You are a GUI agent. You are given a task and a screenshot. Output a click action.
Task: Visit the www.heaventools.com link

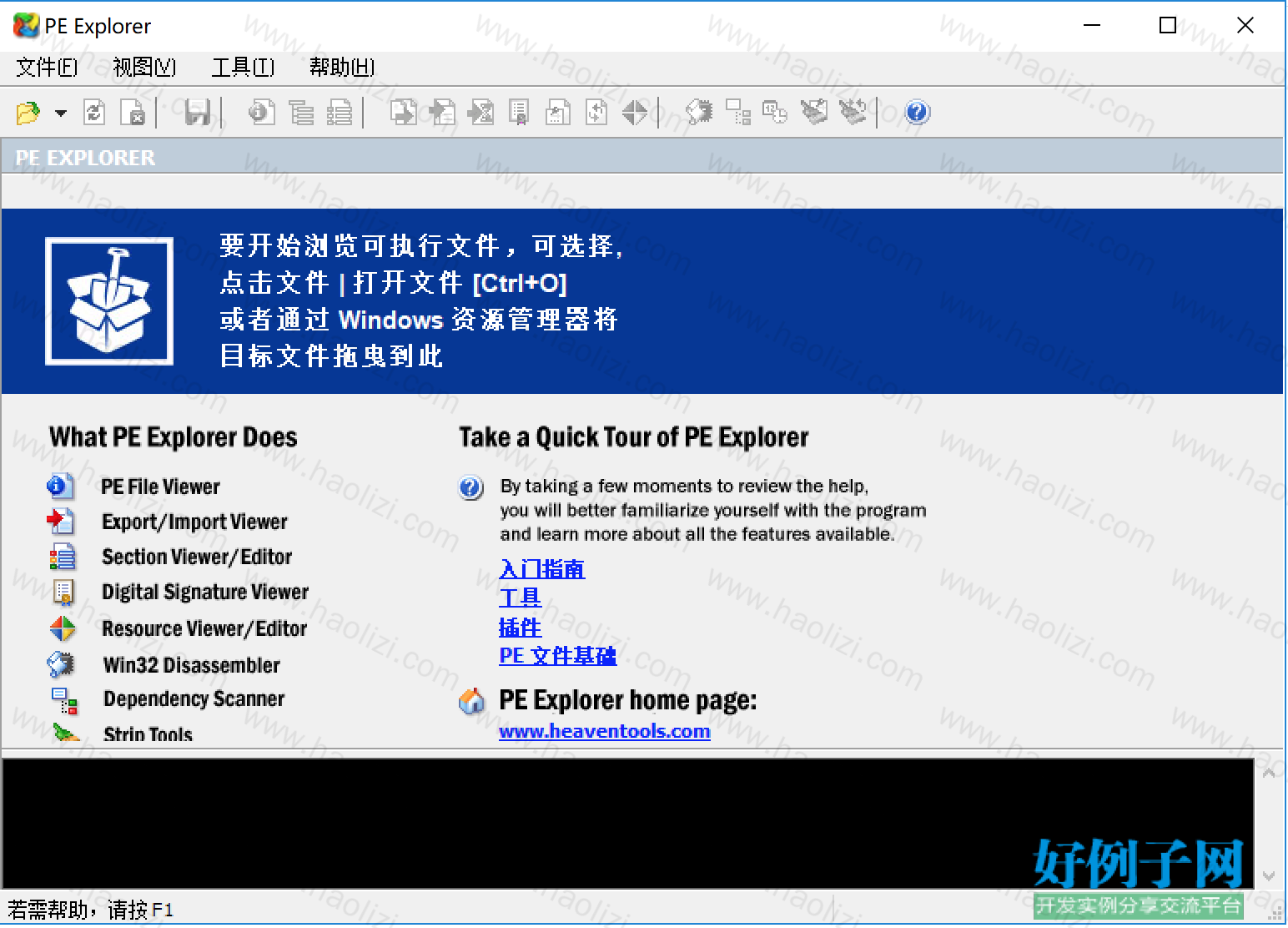point(605,731)
